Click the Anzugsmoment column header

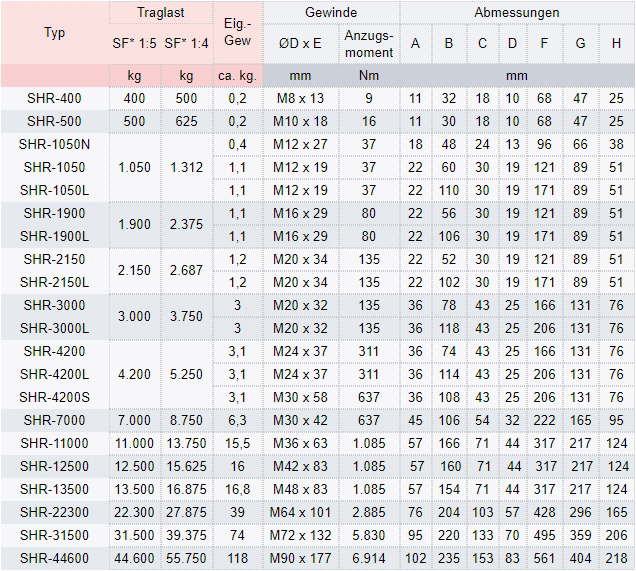click(x=369, y=43)
